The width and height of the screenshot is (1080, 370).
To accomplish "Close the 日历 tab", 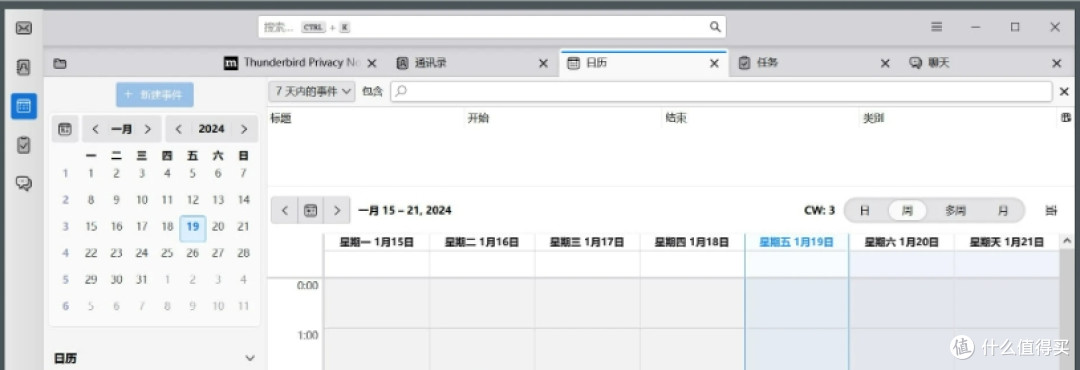I will click(x=714, y=63).
